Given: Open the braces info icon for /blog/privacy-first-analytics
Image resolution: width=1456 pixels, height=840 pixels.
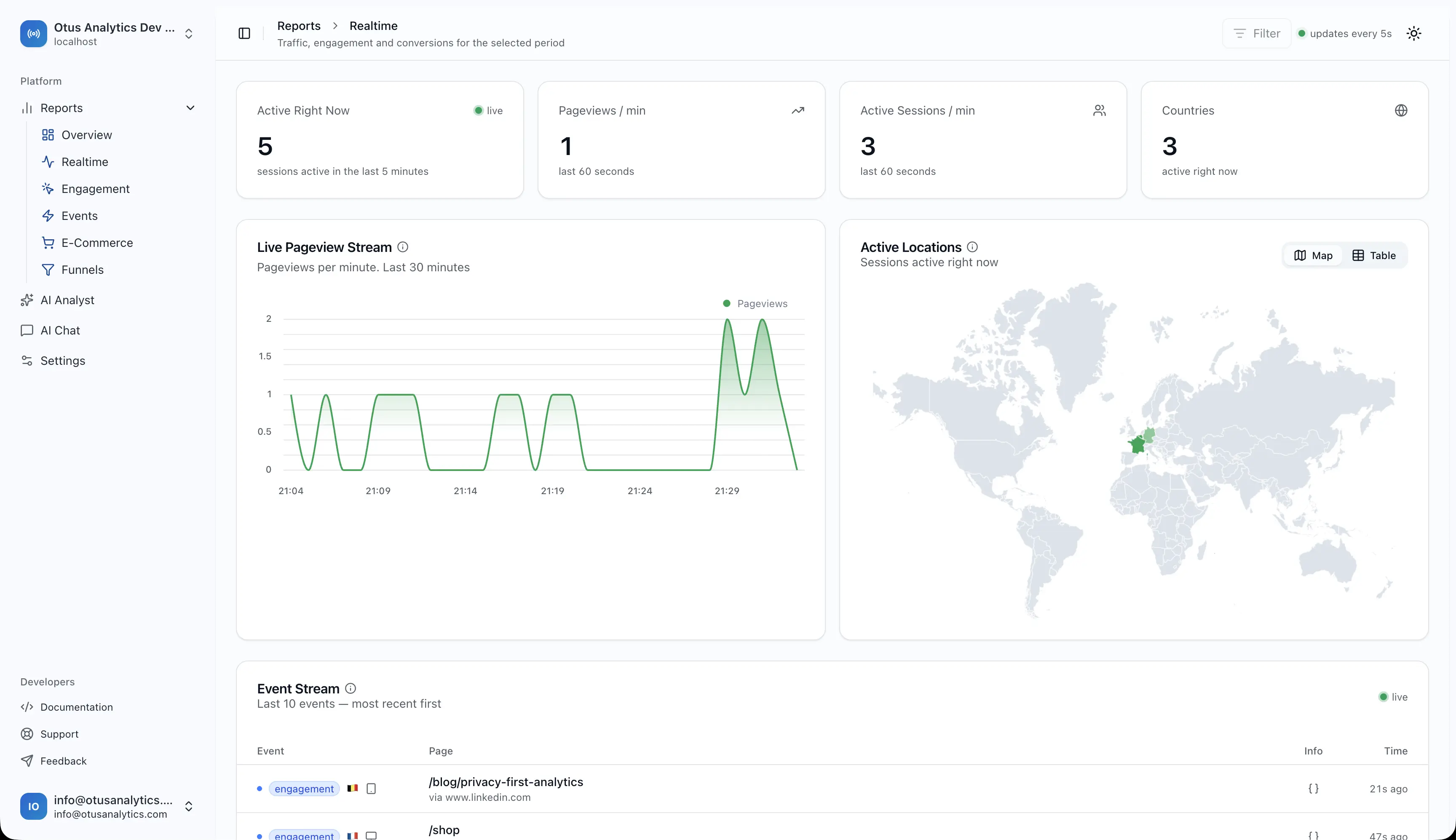Looking at the screenshot, I should click(x=1314, y=789).
